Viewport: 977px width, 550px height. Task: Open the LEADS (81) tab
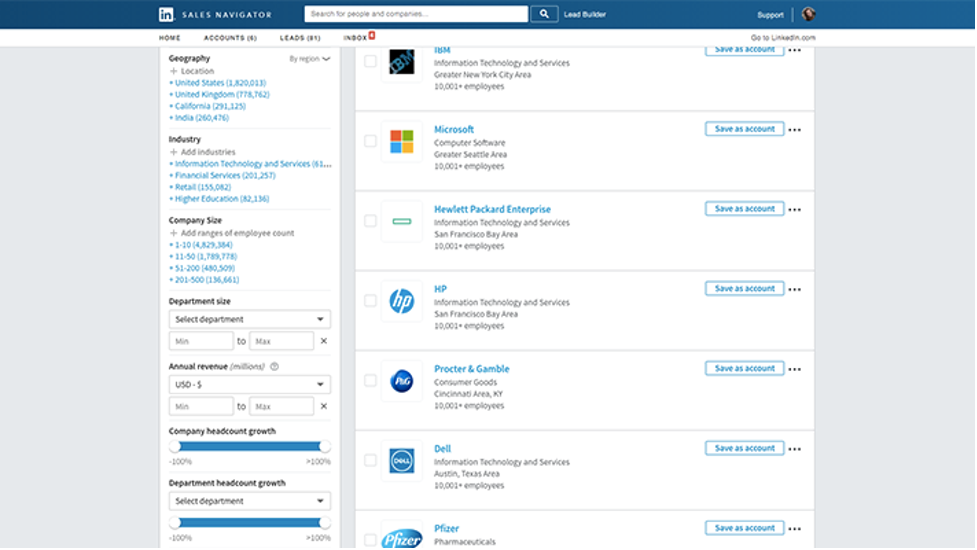300,38
